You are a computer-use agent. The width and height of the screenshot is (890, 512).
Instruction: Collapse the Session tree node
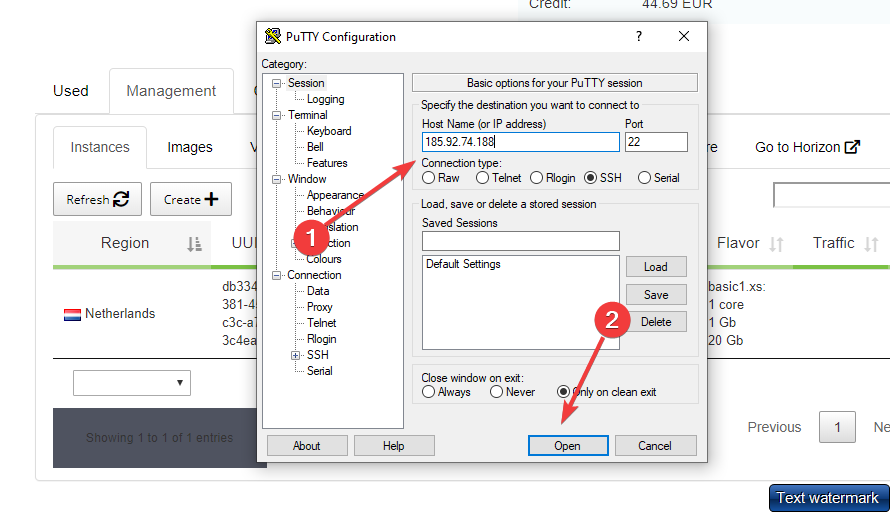point(277,83)
